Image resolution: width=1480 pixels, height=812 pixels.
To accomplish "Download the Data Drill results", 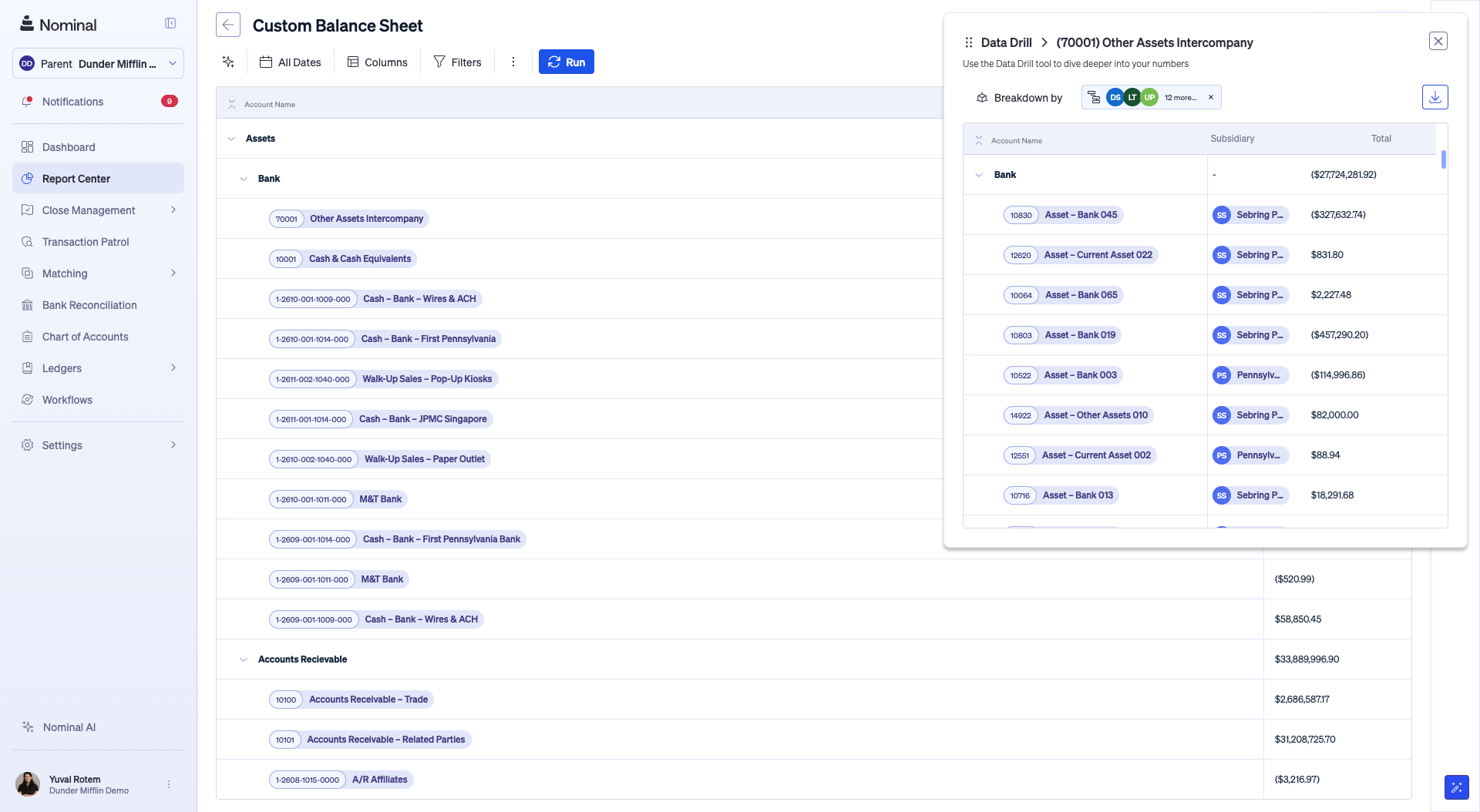I will [x=1435, y=97].
